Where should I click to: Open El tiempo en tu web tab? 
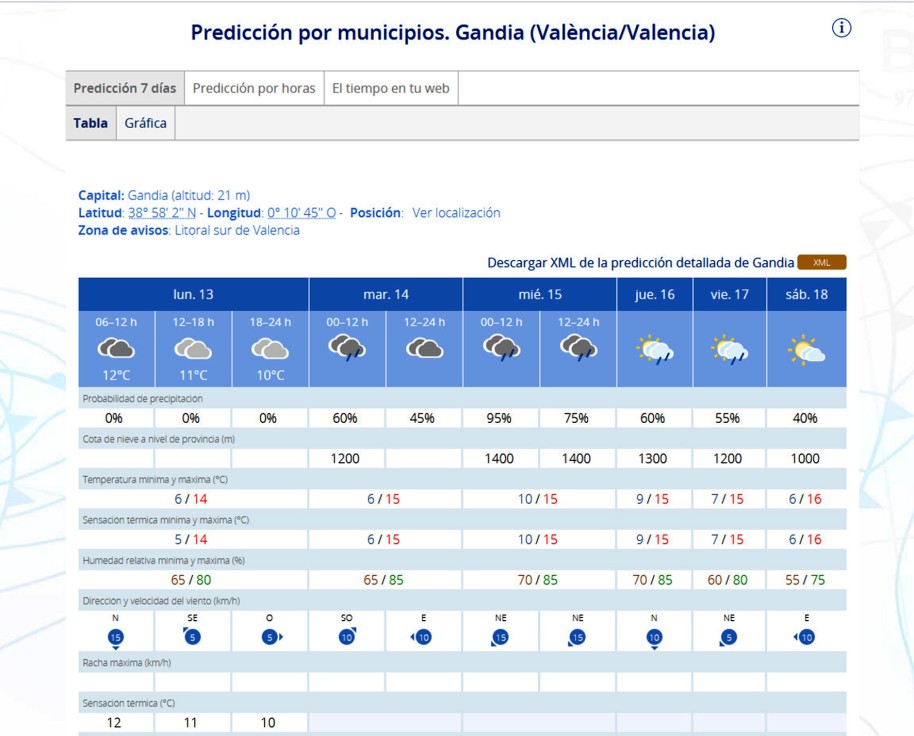click(391, 88)
